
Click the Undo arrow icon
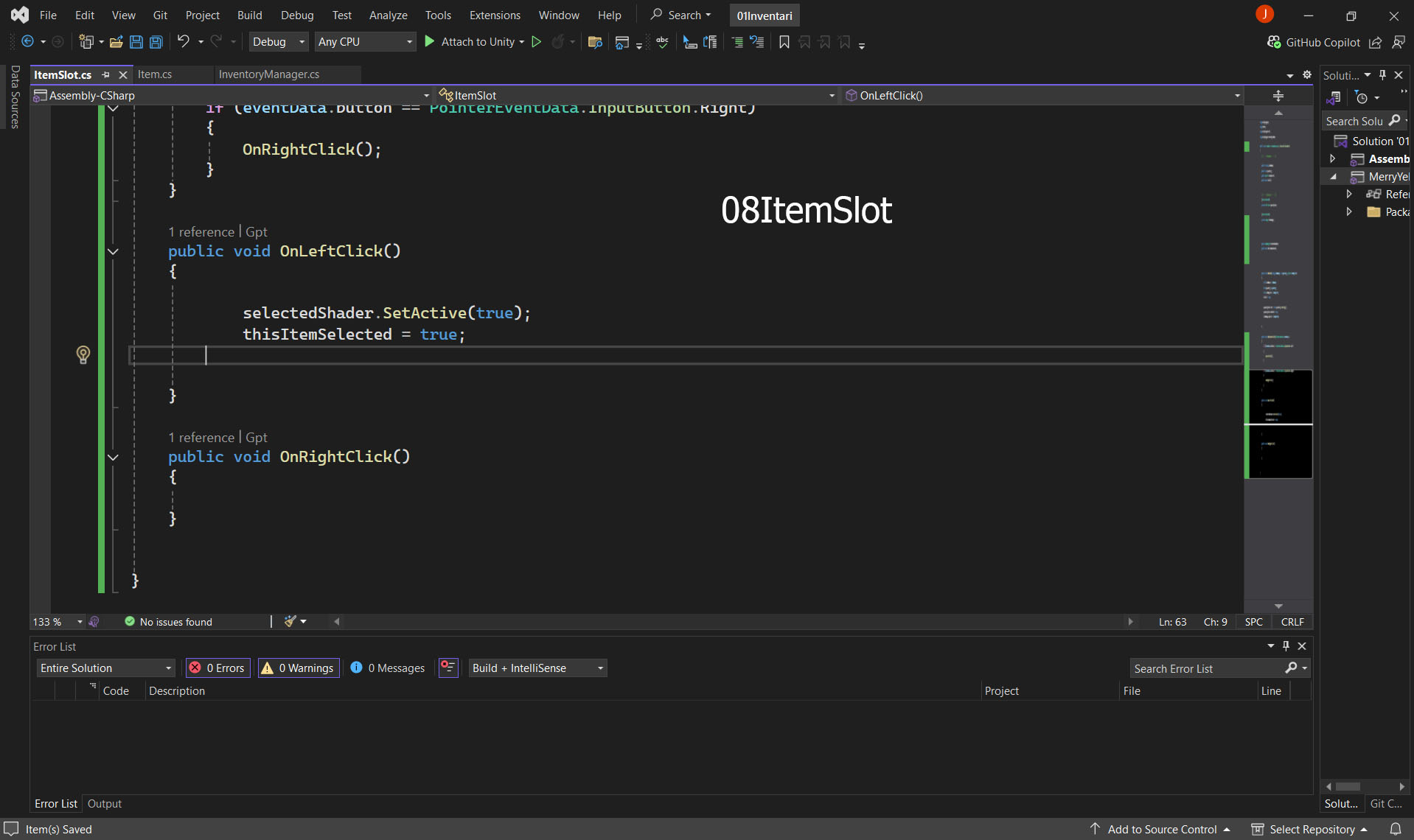(x=184, y=42)
